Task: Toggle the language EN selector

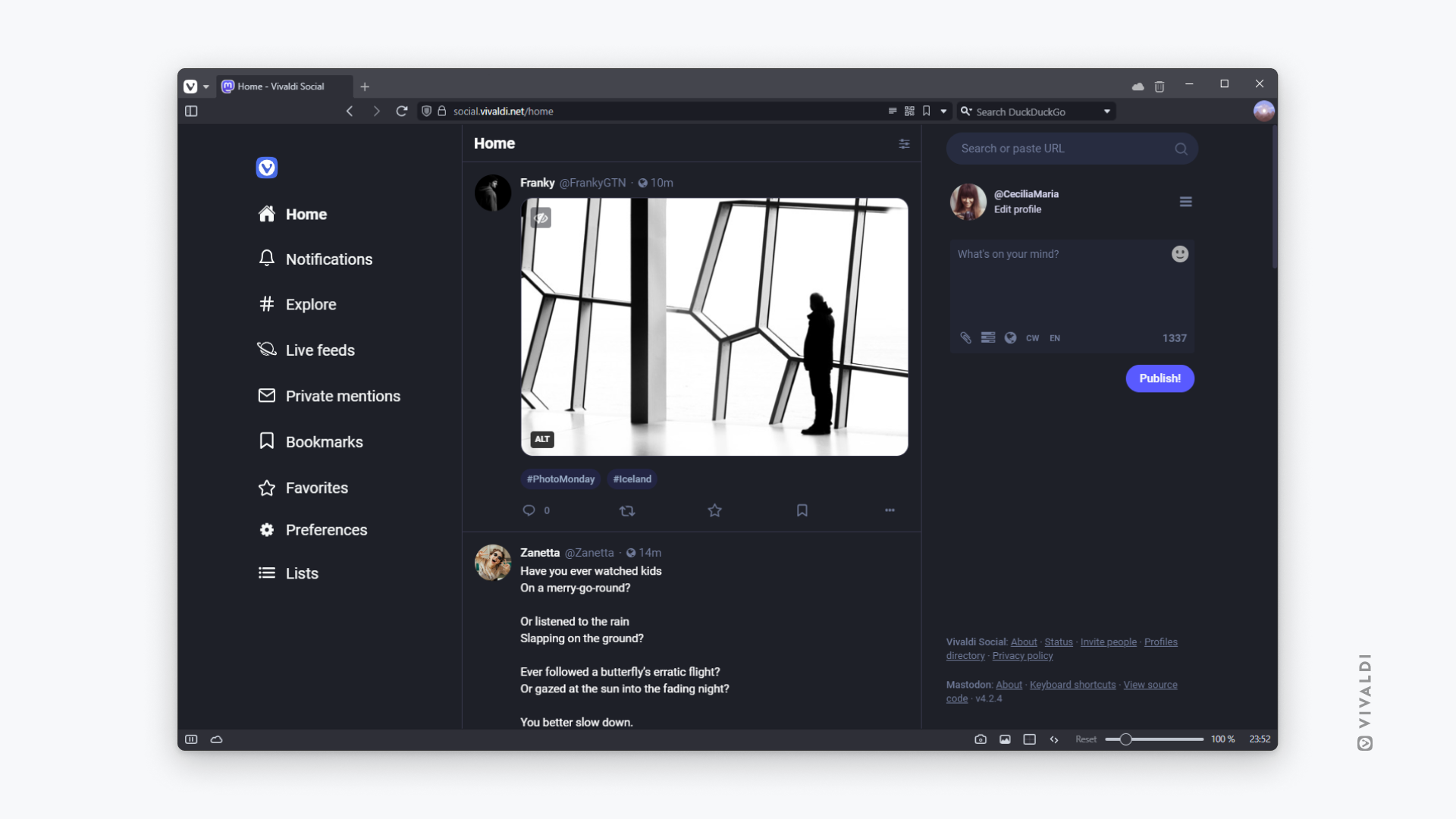Action: pos(1054,337)
